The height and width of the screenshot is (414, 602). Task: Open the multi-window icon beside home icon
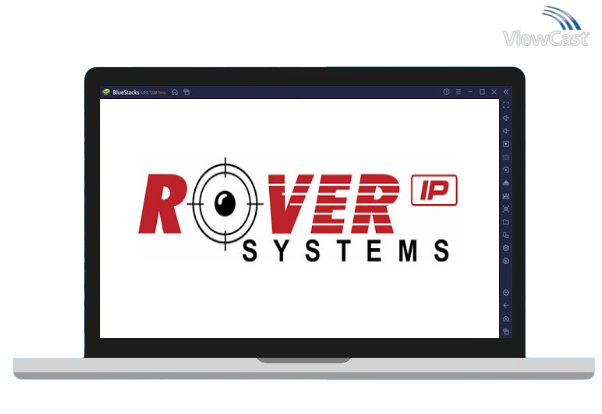(x=187, y=92)
